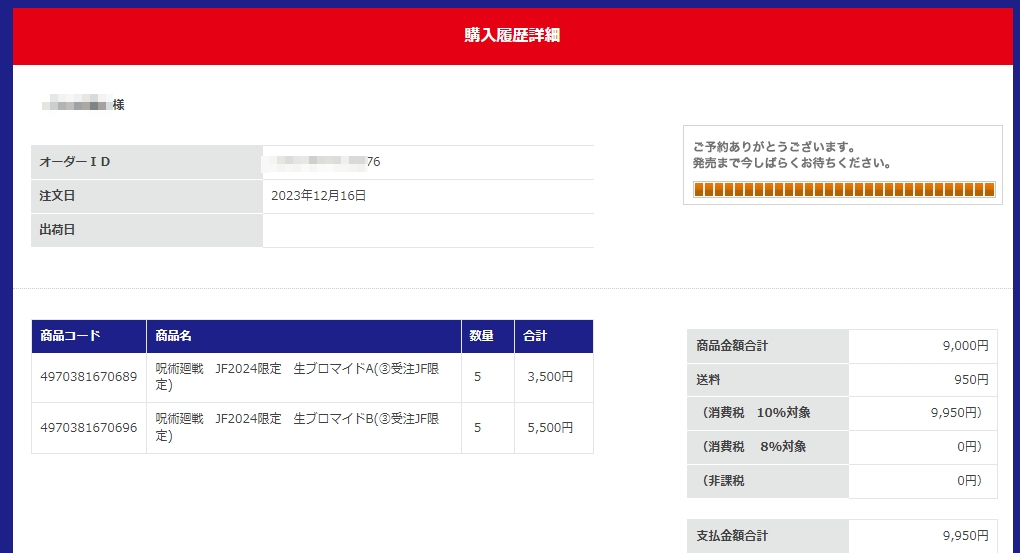The image size is (1020, 553).
Task: Click the 消費税 10%対象 label
Action: click(x=757, y=412)
